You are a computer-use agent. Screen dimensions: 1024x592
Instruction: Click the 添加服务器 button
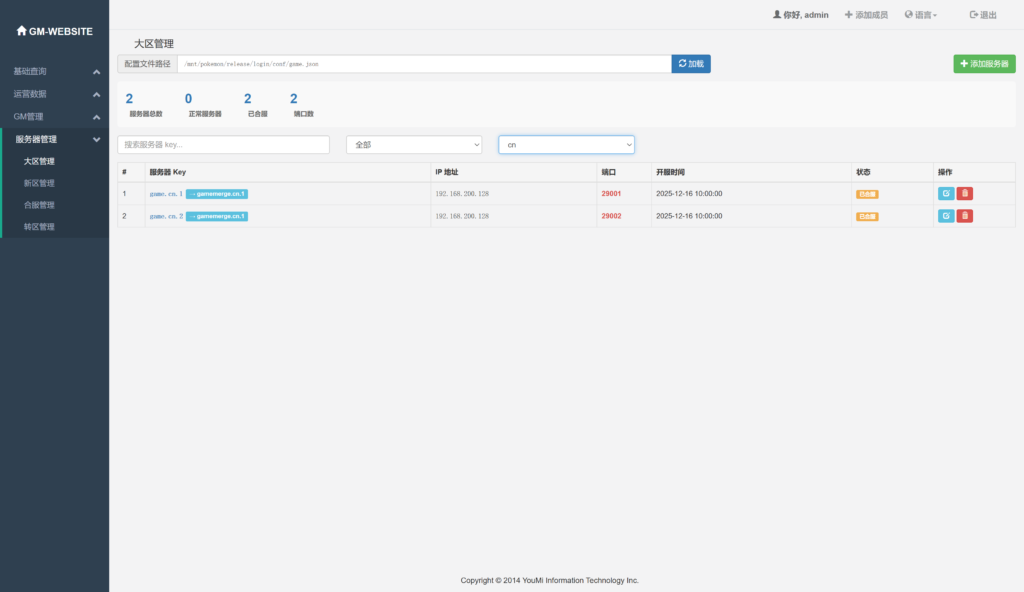coord(984,64)
